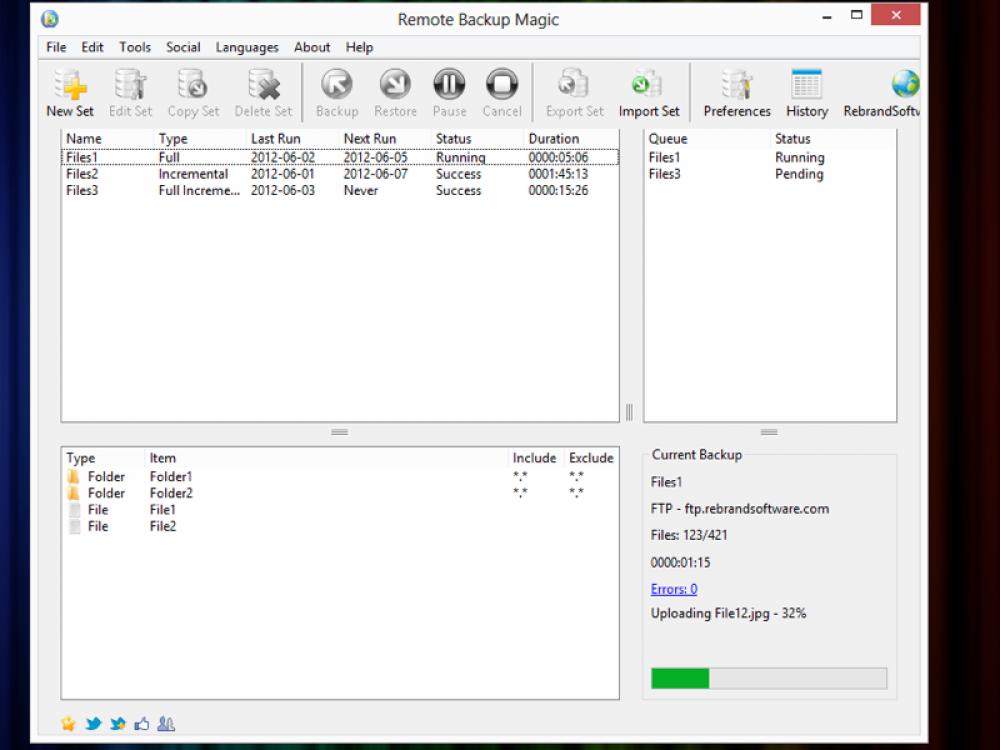Open Import Set from the toolbar
1000x750 pixels.
click(648, 90)
